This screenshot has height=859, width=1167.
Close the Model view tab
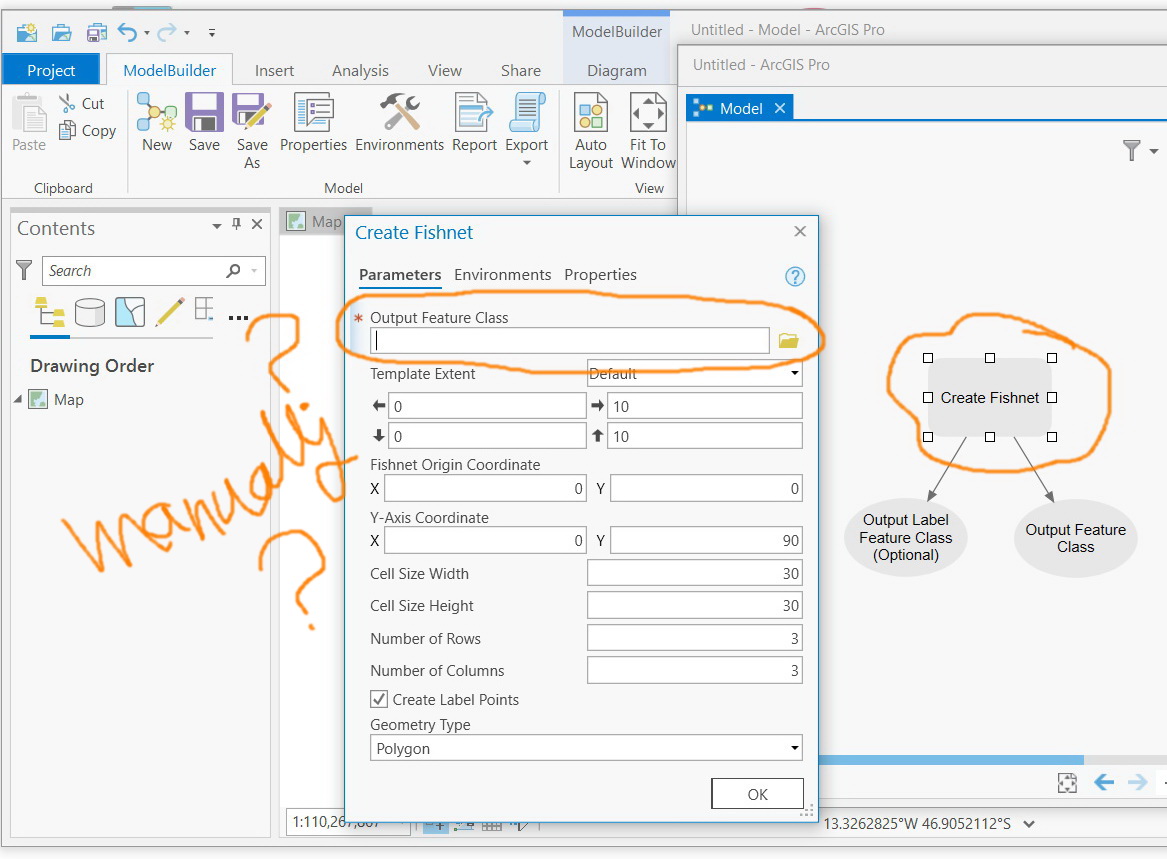(x=780, y=108)
